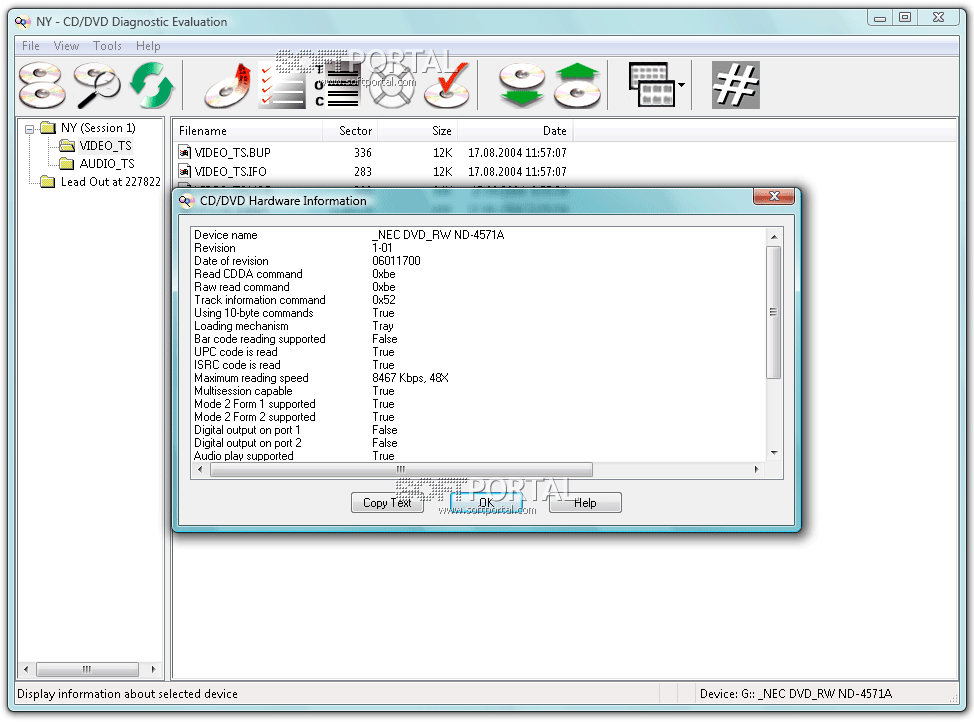Click OK in Hardware Information dialog
The height and width of the screenshot is (722, 974).
(486, 503)
